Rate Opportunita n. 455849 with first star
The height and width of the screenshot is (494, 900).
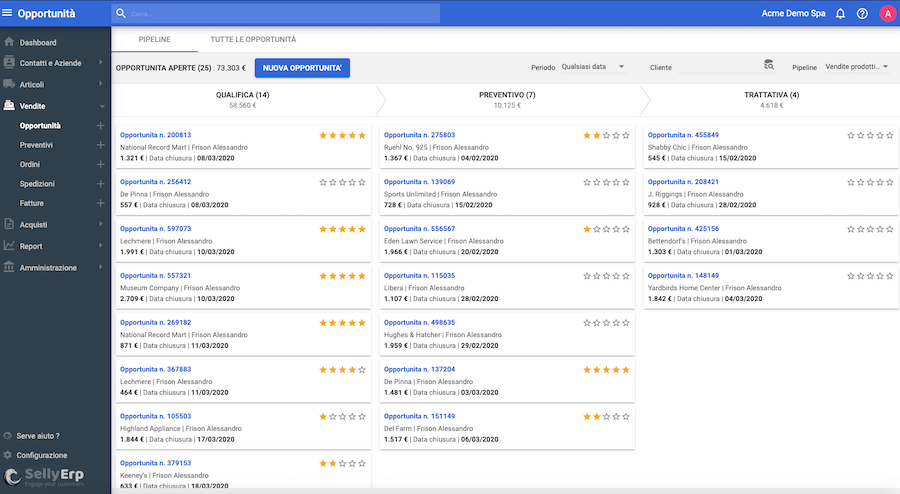coord(851,135)
